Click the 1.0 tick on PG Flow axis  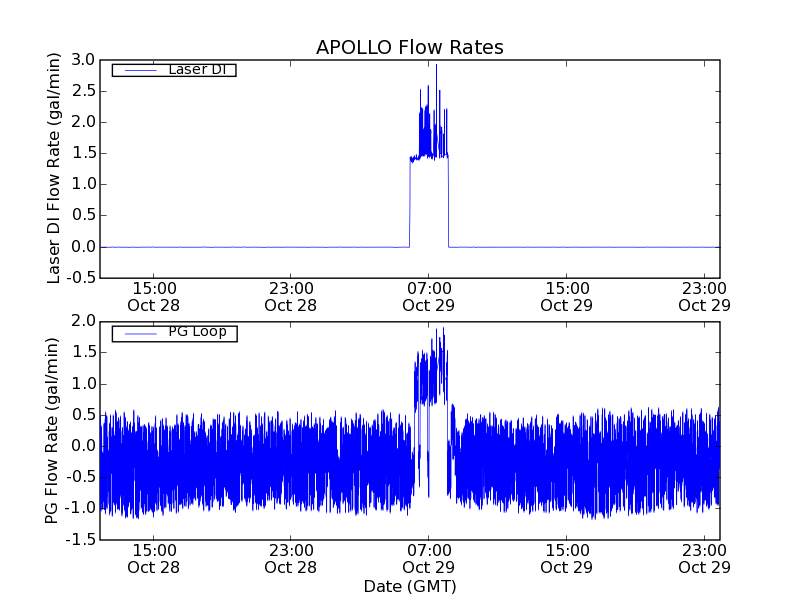pyautogui.click(x=83, y=384)
